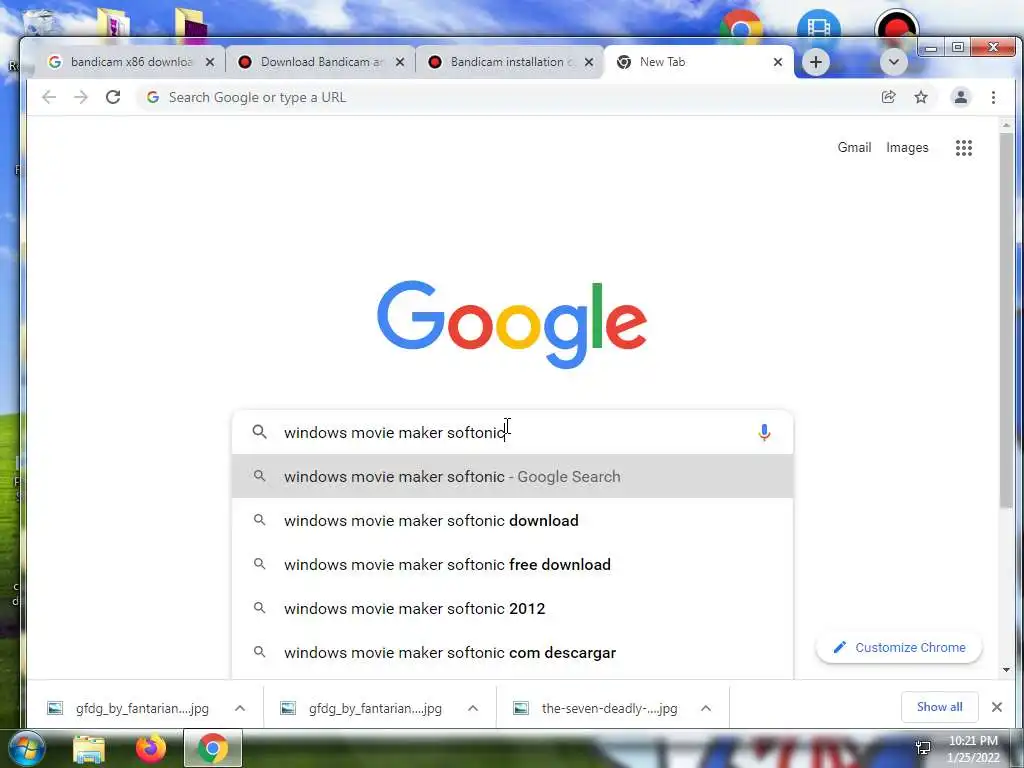Close the New Tab tab
The height and width of the screenshot is (768, 1024).
pyautogui.click(x=778, y=62)
